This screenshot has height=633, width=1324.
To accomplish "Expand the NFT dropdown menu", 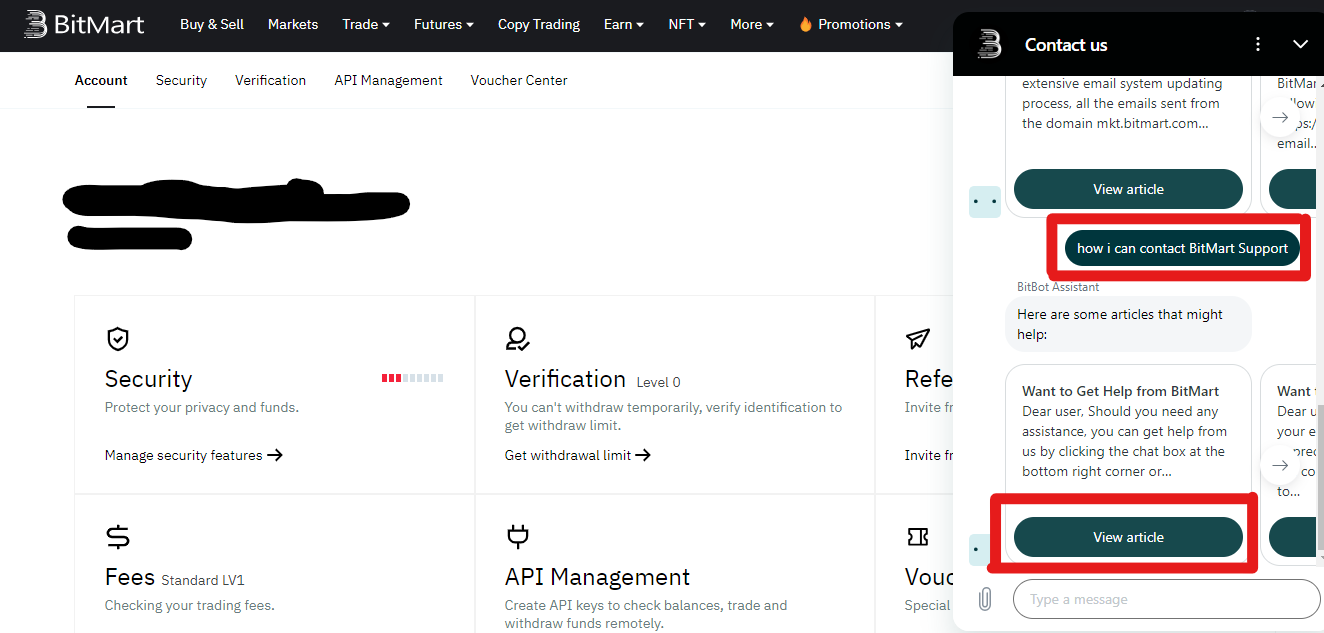I will [x=687, y=24].
